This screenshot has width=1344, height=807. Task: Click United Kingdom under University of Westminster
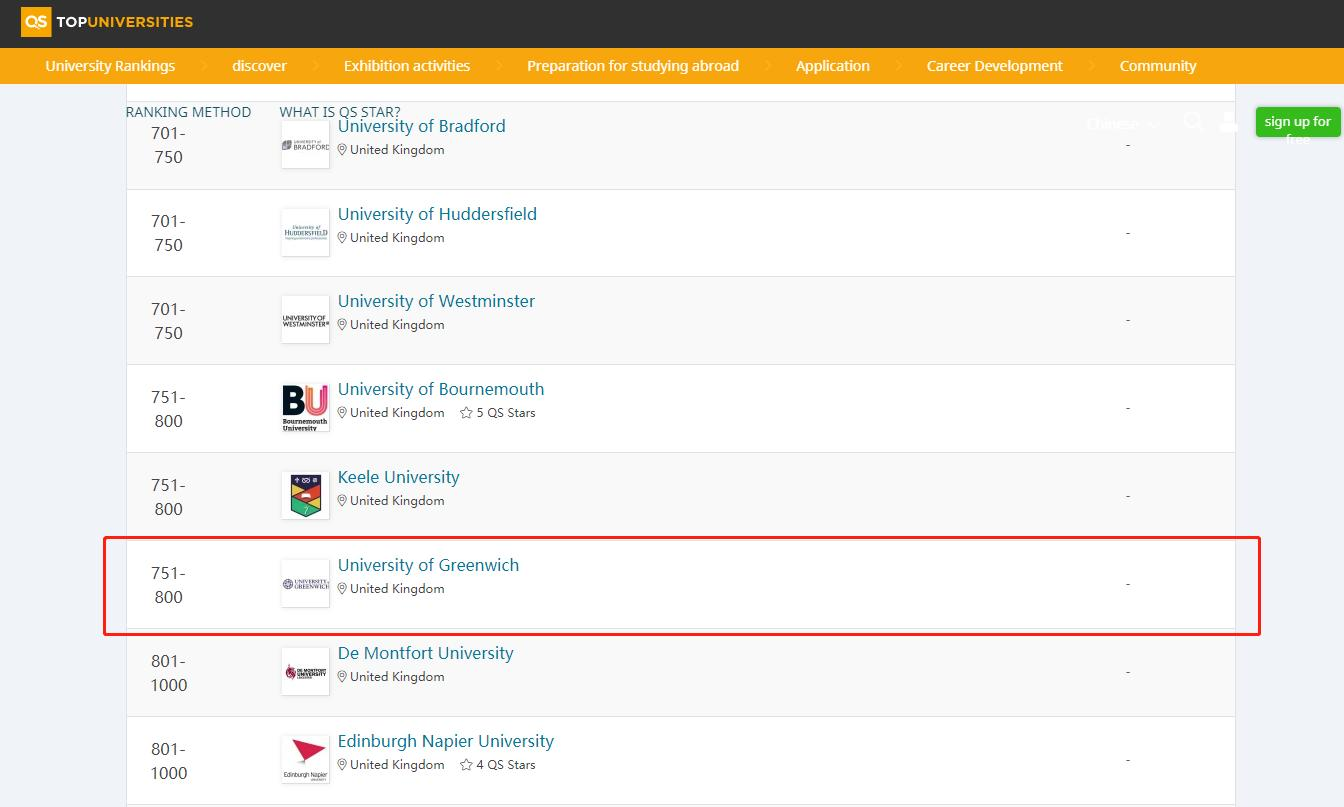pos(397,324)
